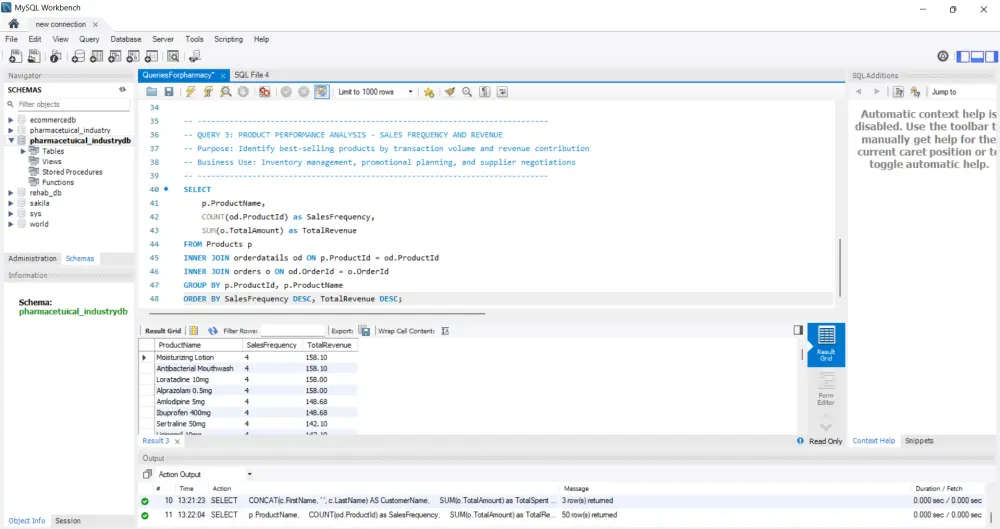Open the Limit to 1000 rows dropdown
Screen dimensions: 1000x529
pos(380,92)
